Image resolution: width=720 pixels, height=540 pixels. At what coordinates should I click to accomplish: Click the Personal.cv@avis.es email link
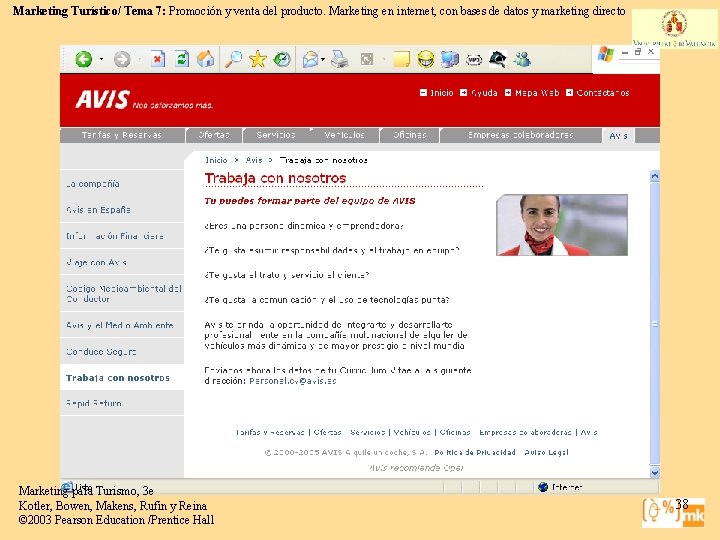coord(292,381)
